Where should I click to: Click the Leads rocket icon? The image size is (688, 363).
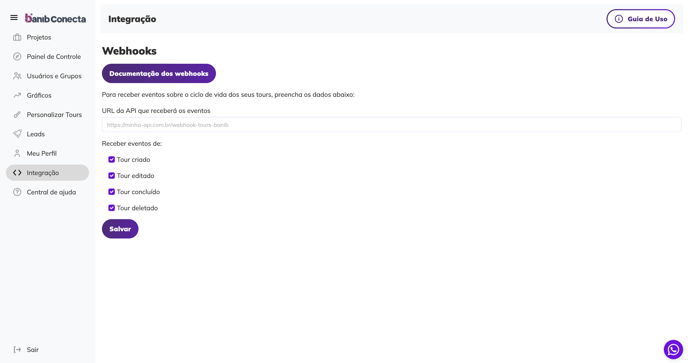point(17,134)
